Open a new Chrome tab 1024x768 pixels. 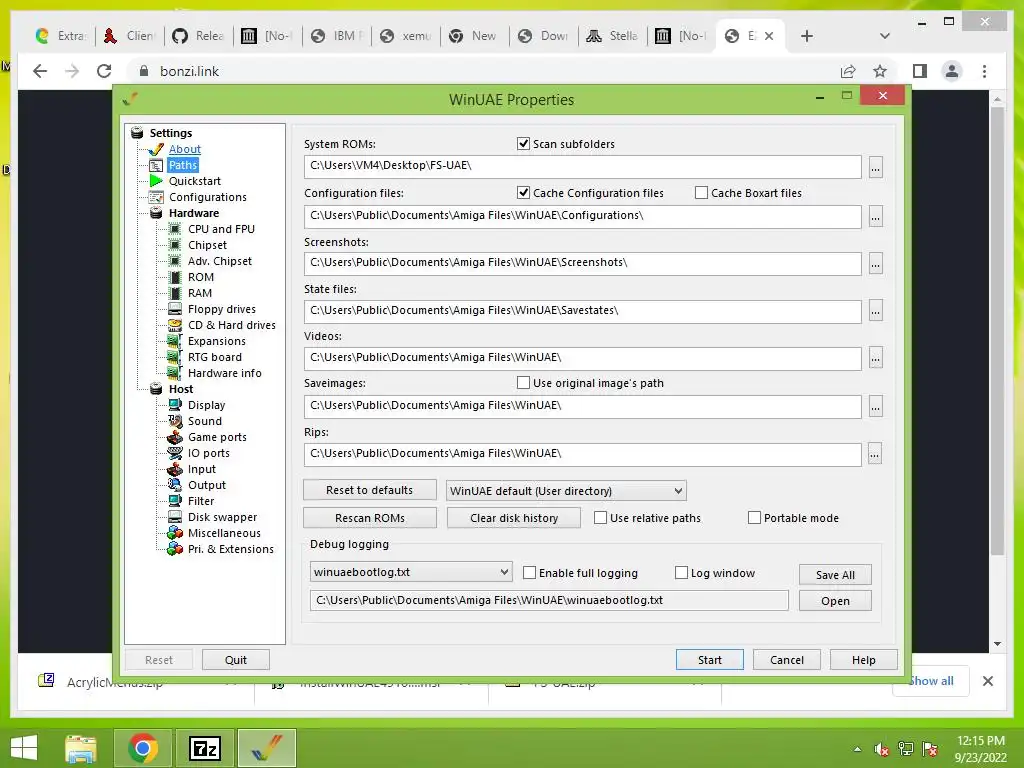pyautogui.click(x=807, y=36)
